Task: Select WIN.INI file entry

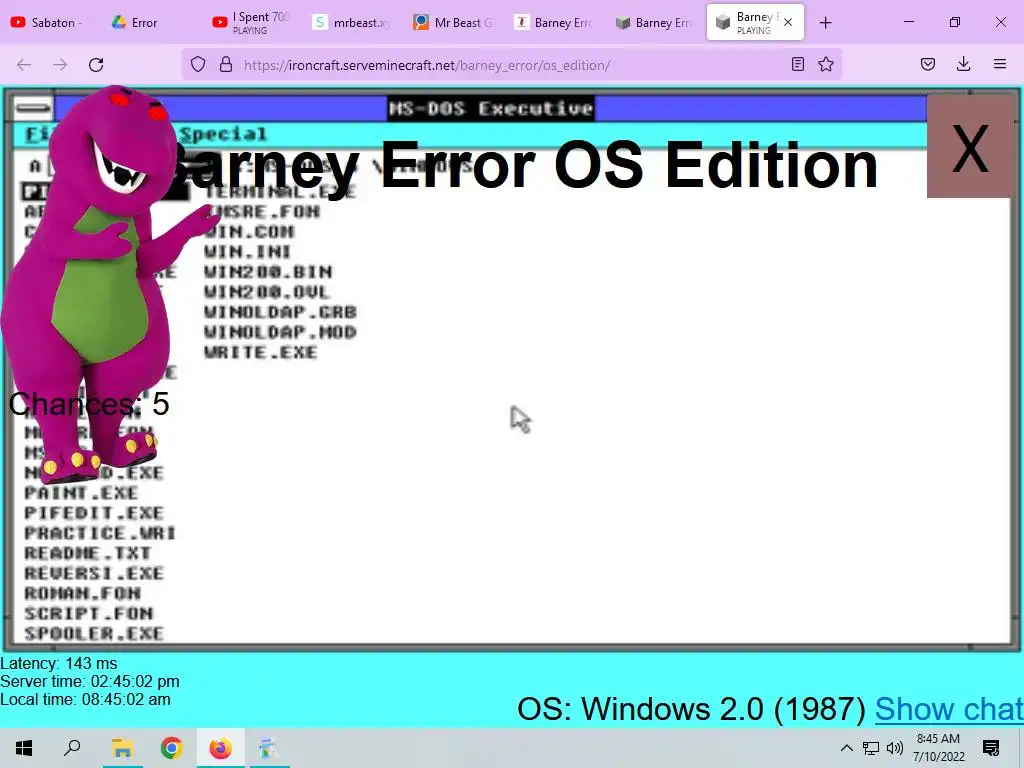Action: click(248, 251)
